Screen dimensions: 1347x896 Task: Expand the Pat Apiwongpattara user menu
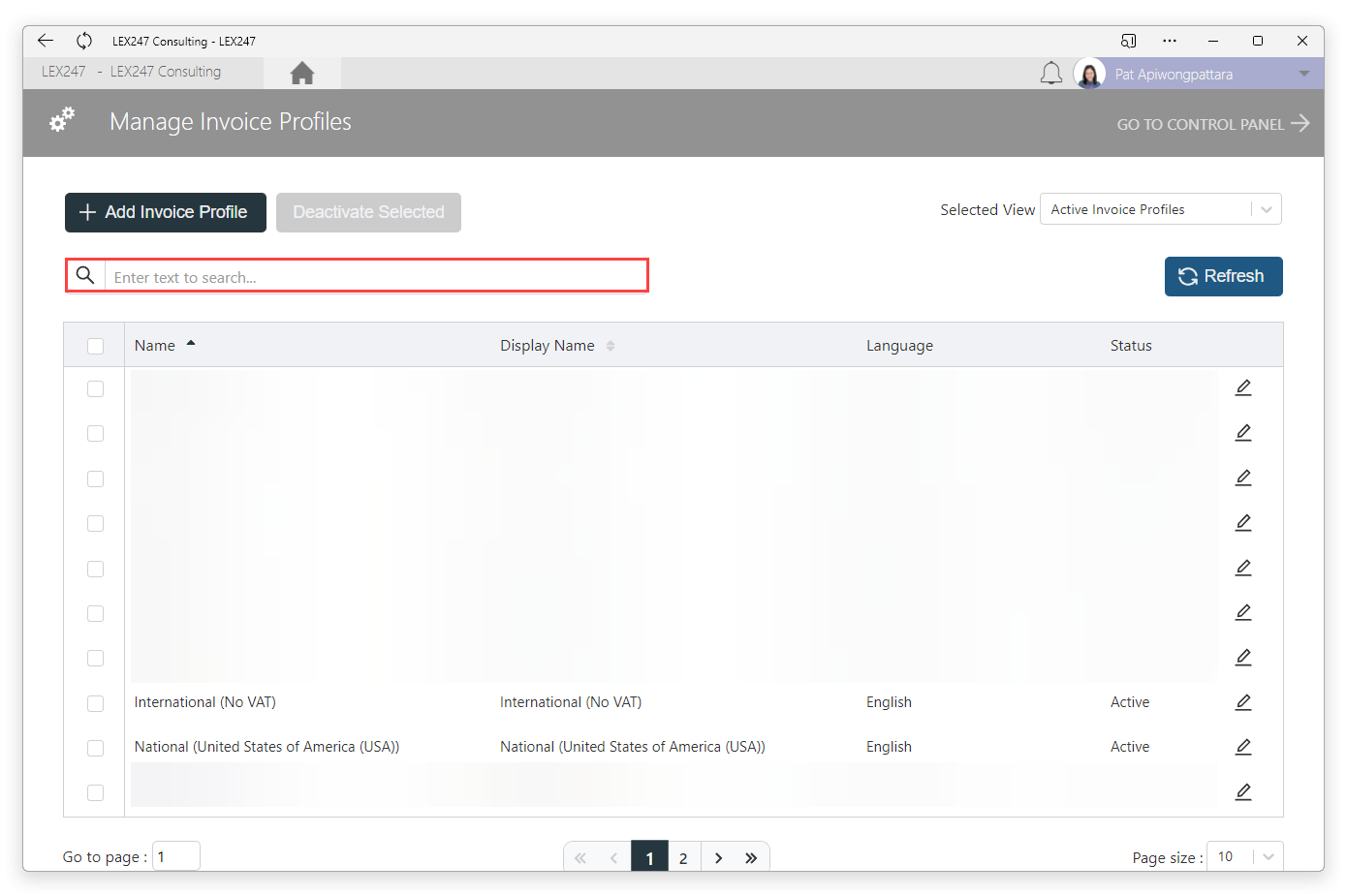click(x=1304, y=74)
